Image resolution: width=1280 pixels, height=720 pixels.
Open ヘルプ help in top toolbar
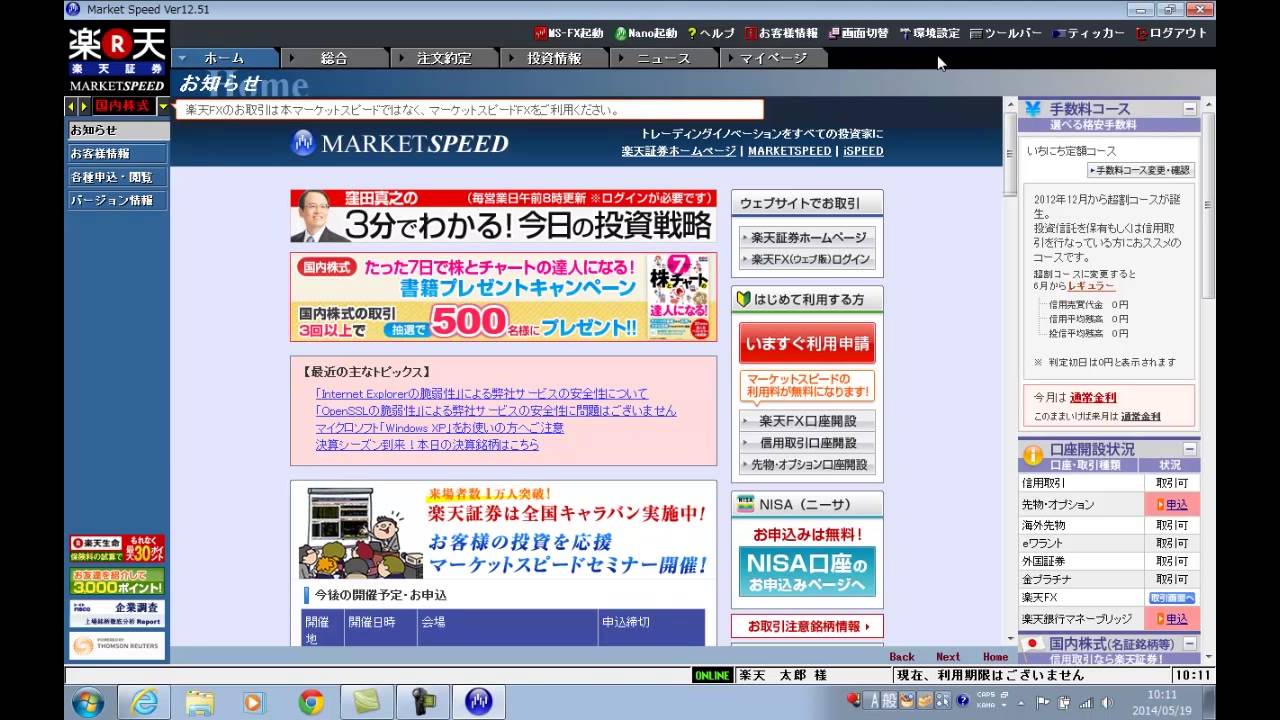coord(711,33)
